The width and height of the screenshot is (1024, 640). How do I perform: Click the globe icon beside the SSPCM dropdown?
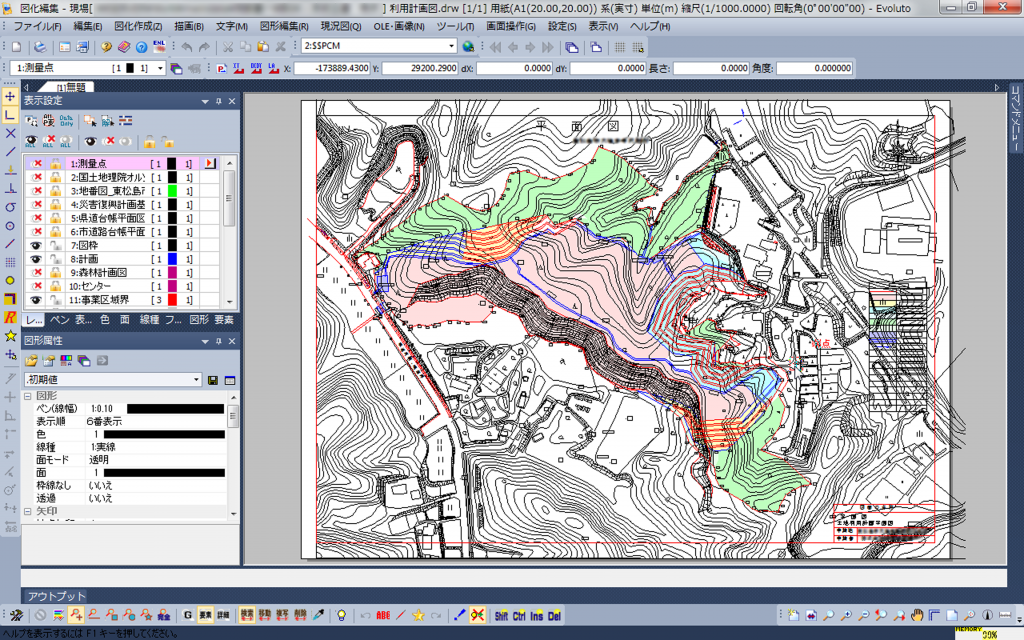pyautogui.click(x=469, y=47)
